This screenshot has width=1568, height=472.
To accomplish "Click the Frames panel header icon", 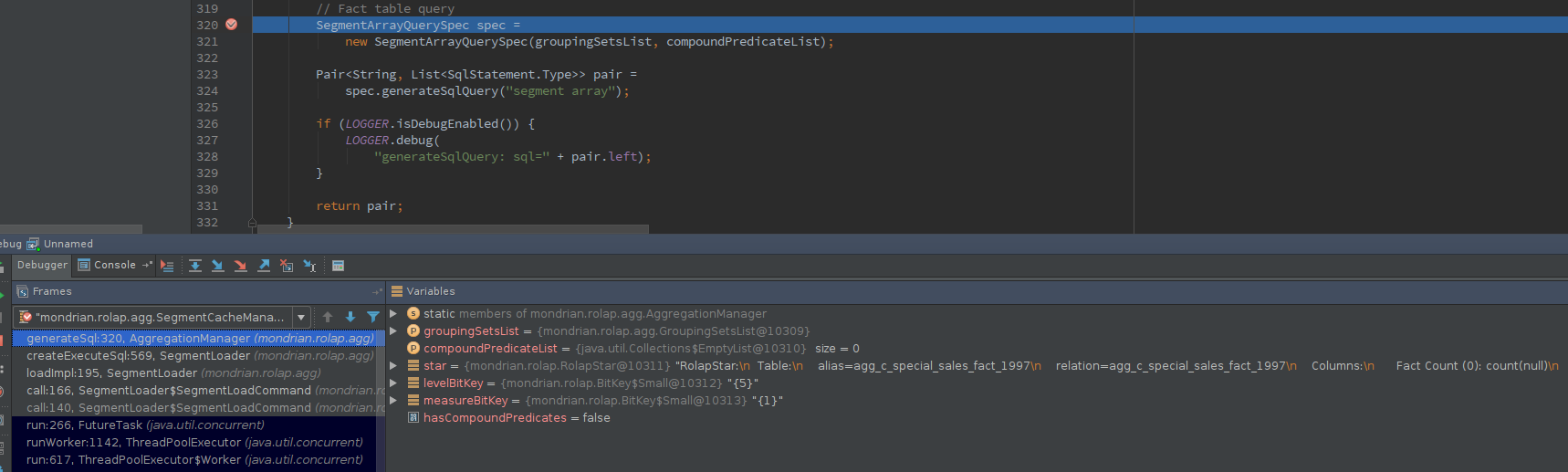I will [x=23, y=291].
